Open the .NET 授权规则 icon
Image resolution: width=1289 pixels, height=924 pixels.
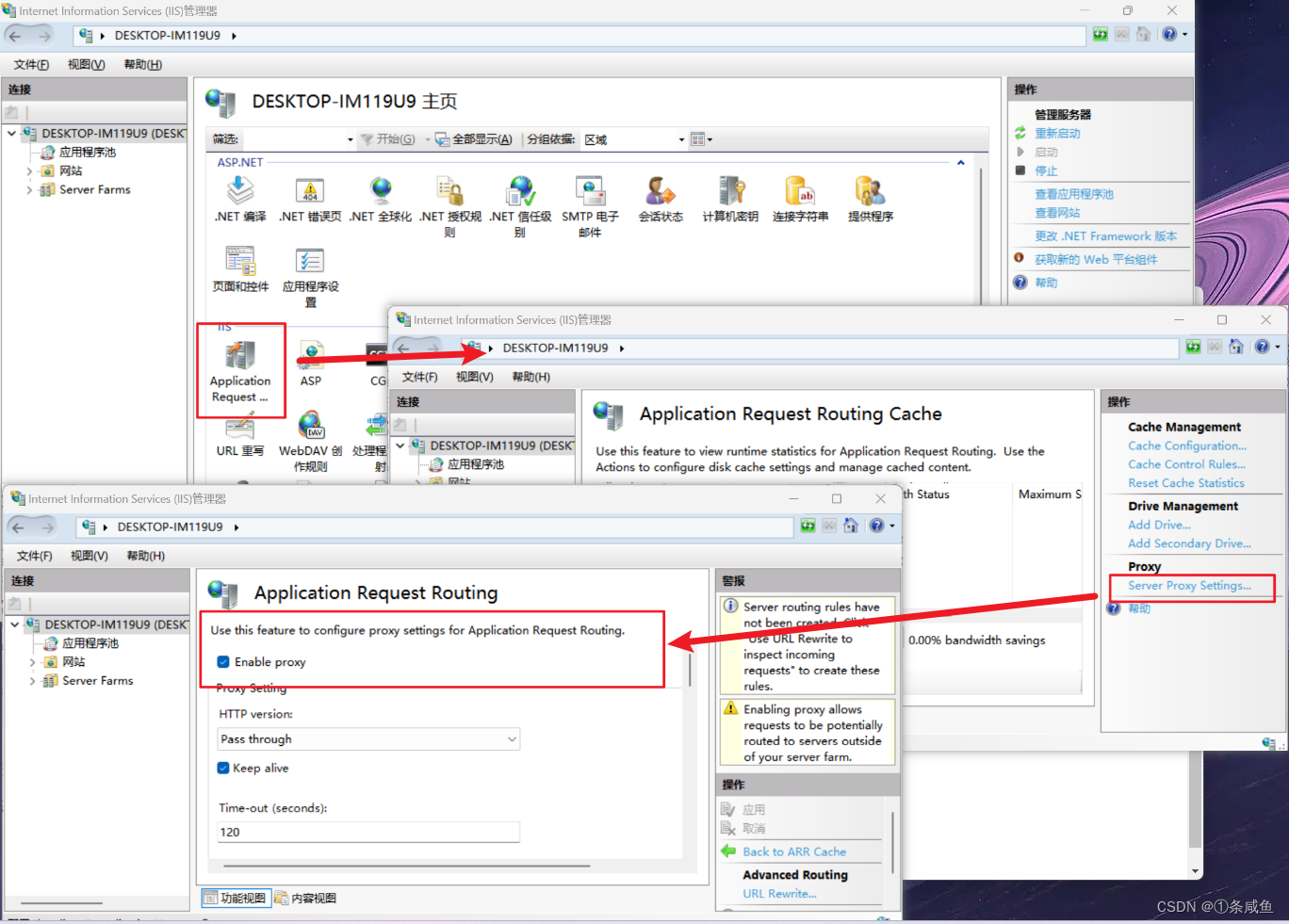[450, 191]
